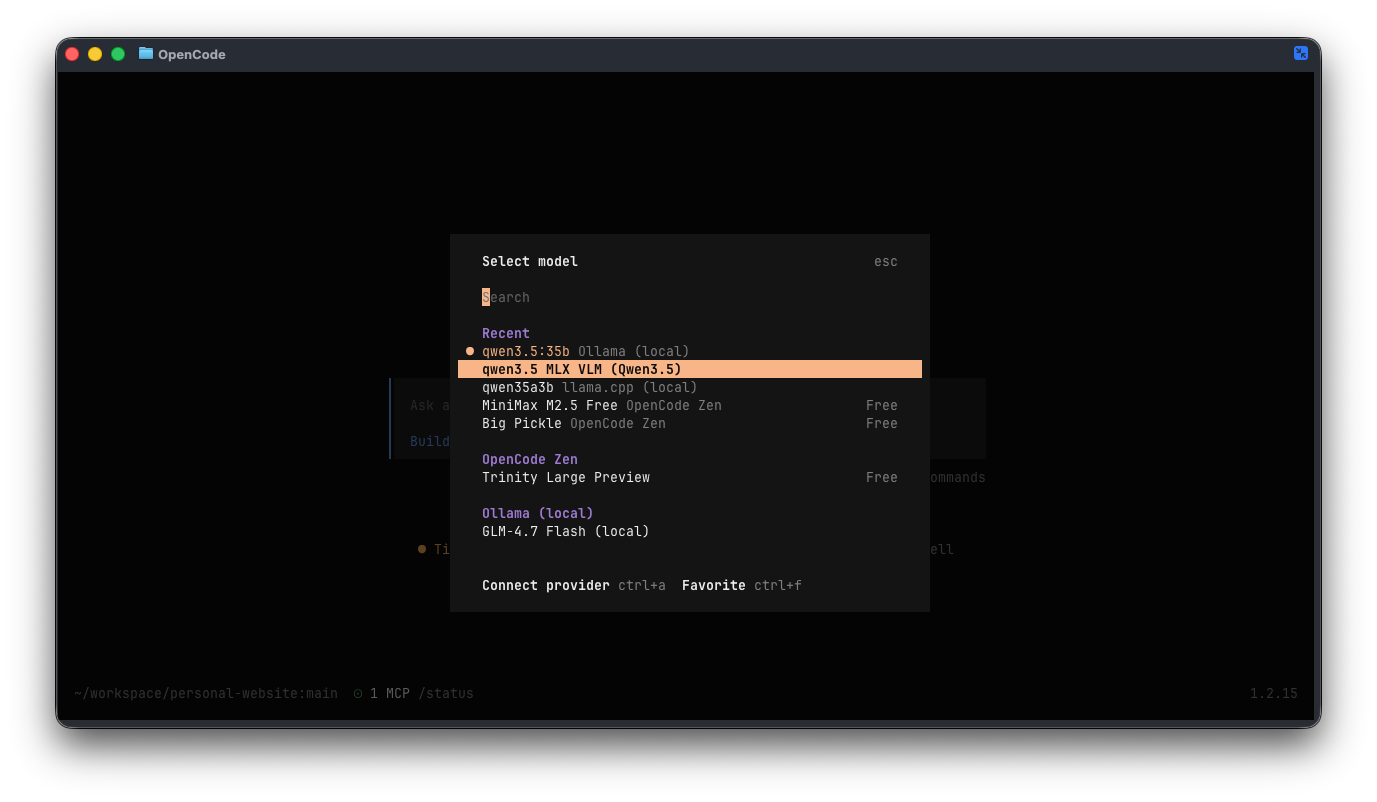The width and height of the screenshot is (1377, 802).
Task: Select the qwen3.5:35b Ollama model
Action: [585, 351]
